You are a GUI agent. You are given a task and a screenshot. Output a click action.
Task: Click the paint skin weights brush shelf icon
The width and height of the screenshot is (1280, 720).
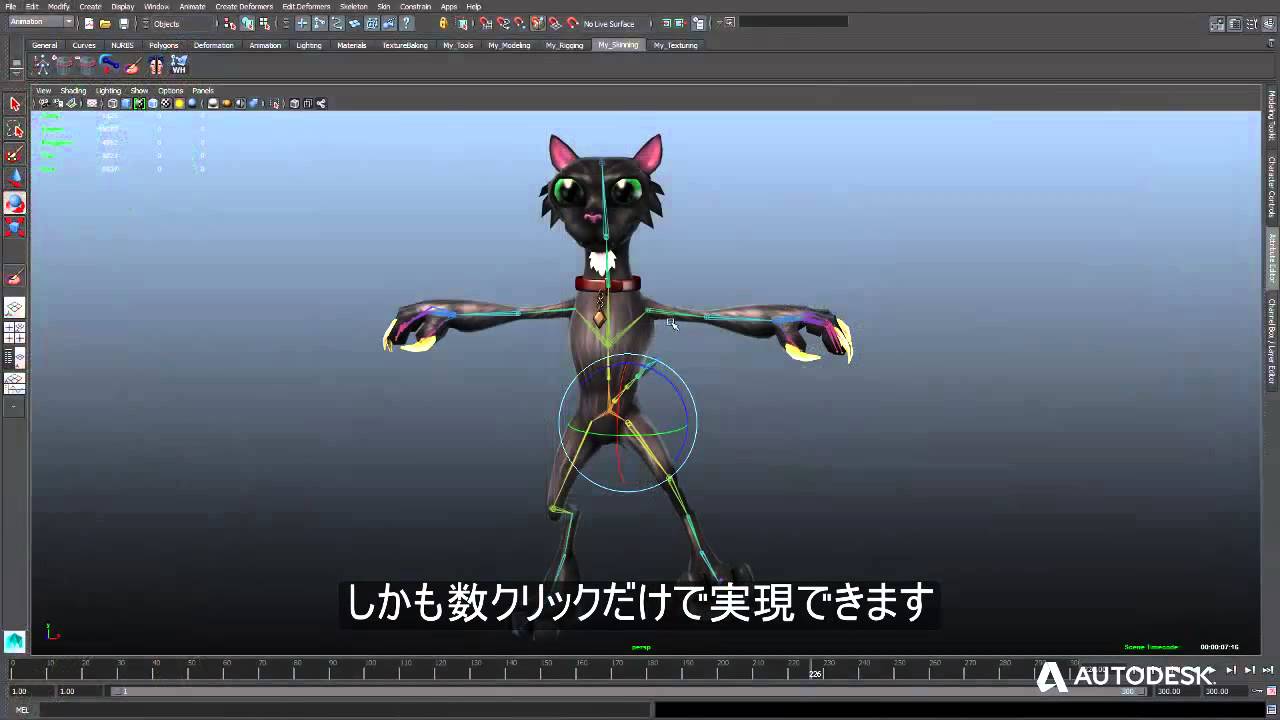click(133, 65)
